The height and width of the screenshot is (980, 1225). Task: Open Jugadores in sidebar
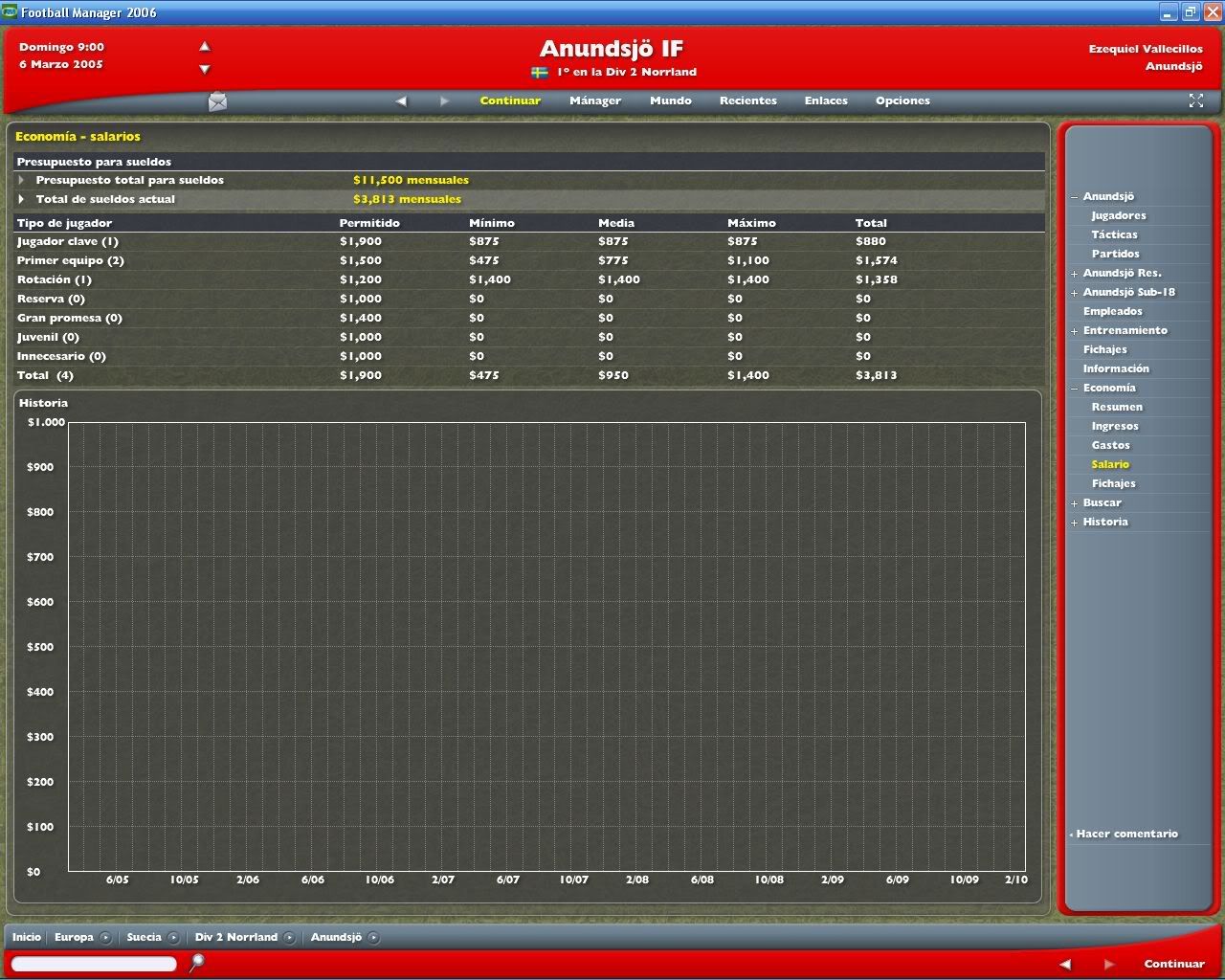1118,215
